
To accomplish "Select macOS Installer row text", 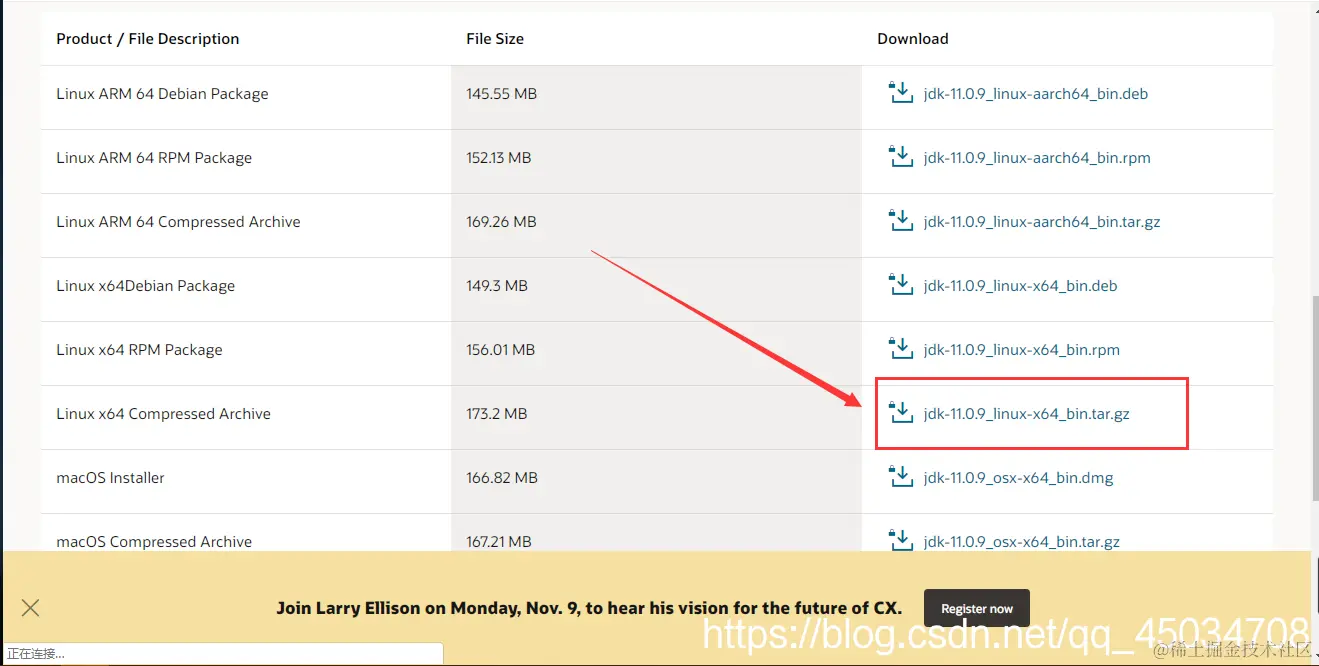I will (x=110, y=478).
